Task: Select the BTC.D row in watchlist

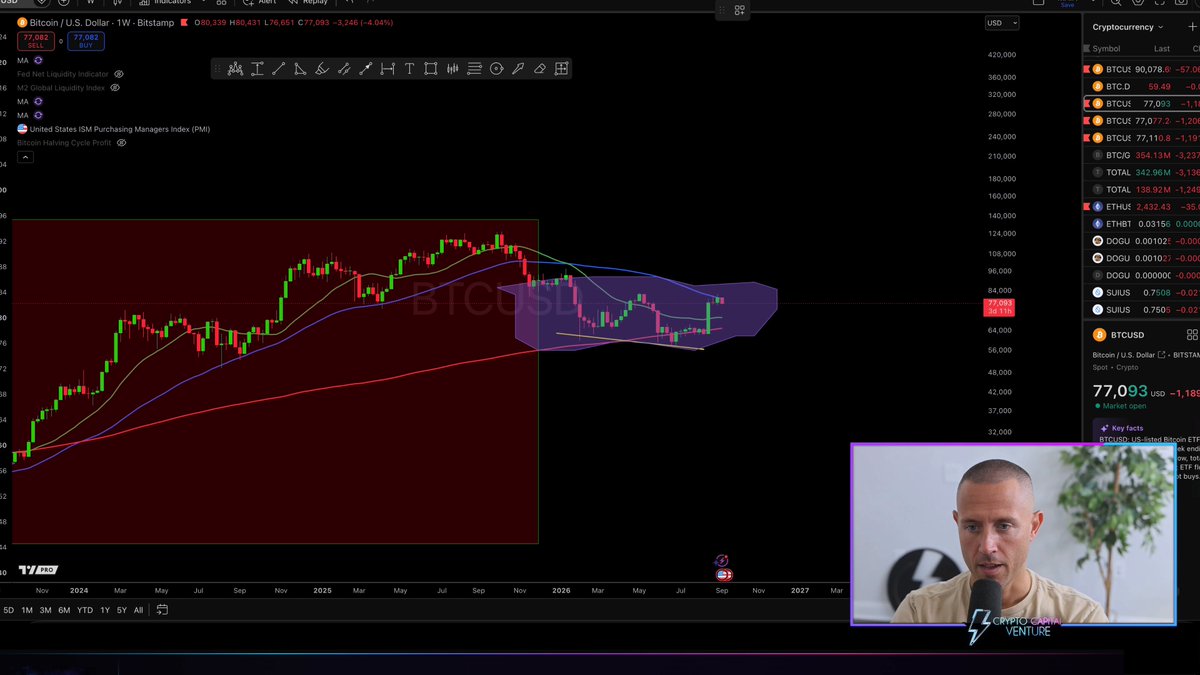Action: coord(1141,86)
